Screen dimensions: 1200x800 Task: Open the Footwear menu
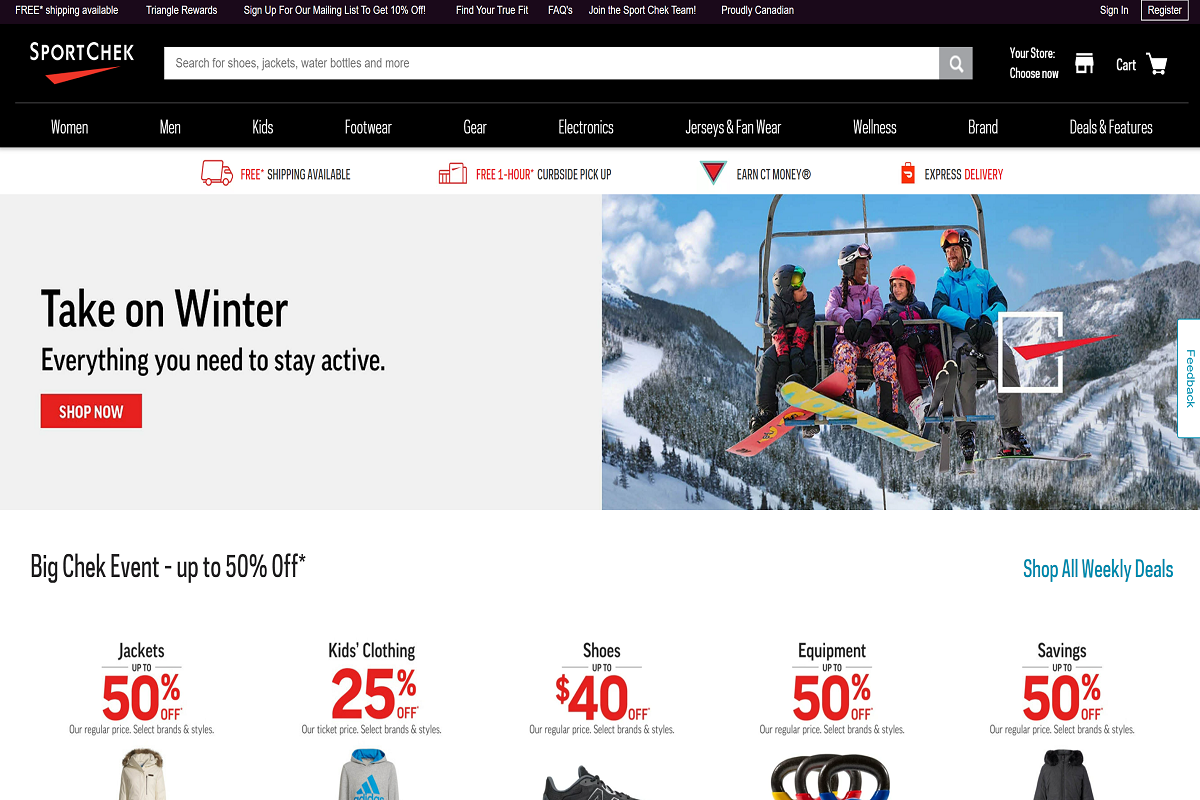tap(368, 127)
